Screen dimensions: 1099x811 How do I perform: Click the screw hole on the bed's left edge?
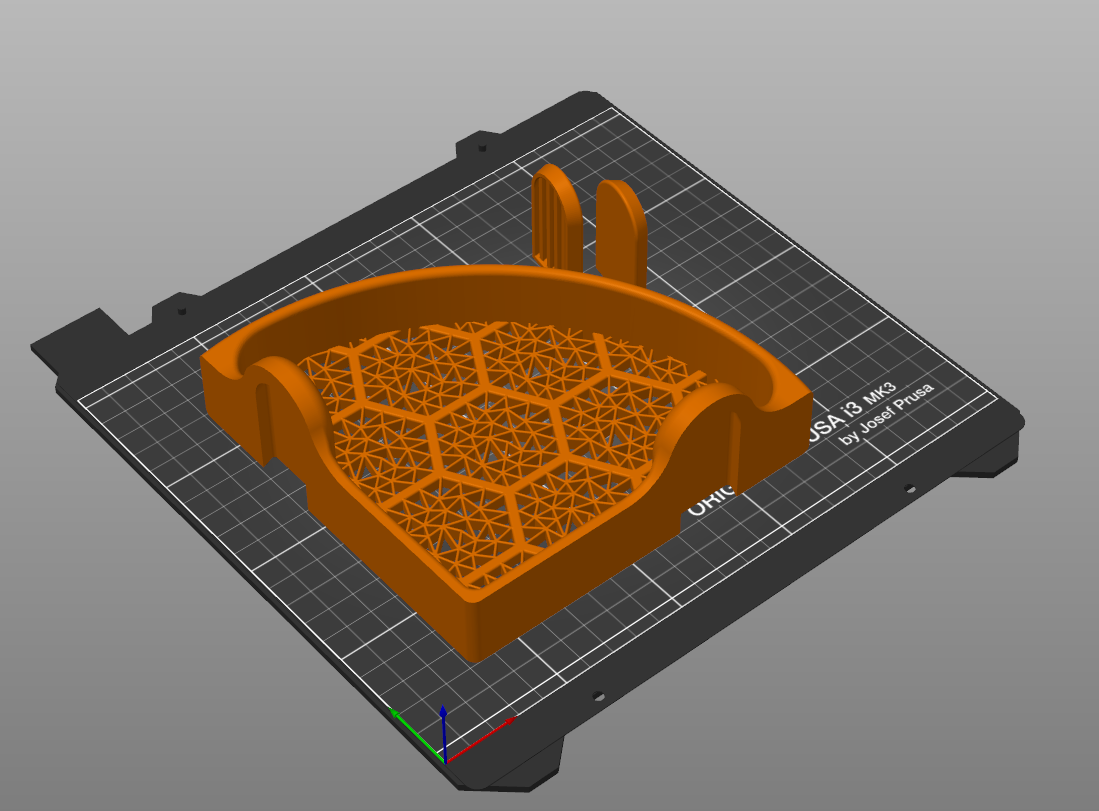(x=182, y=310)
